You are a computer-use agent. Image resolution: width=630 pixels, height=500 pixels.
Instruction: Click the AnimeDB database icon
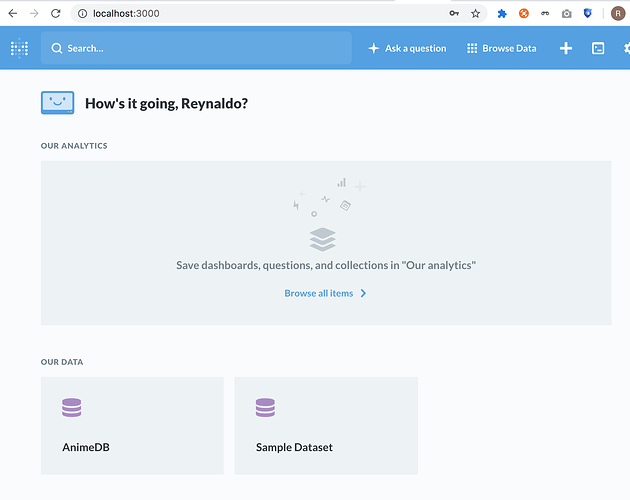pyautogui.click(x=72, y=408)
